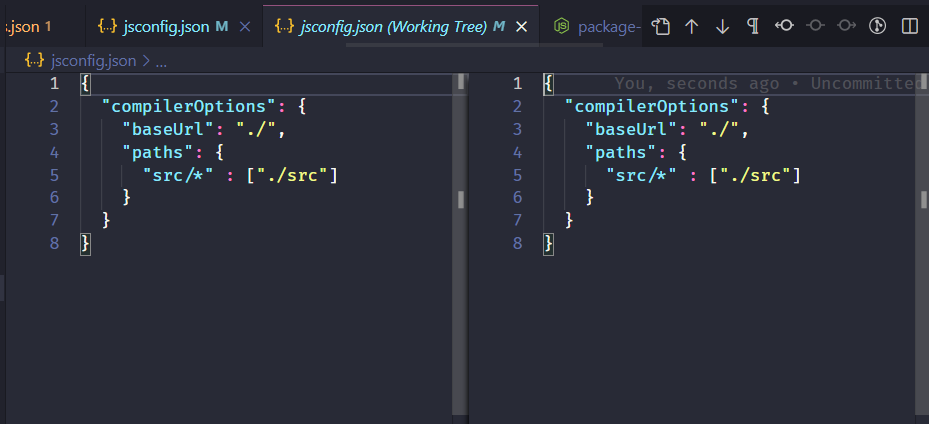Select the jsconfig.json (Working Tree) tab
The height and width of the screenshot is (424, 929).
(401, 27)
